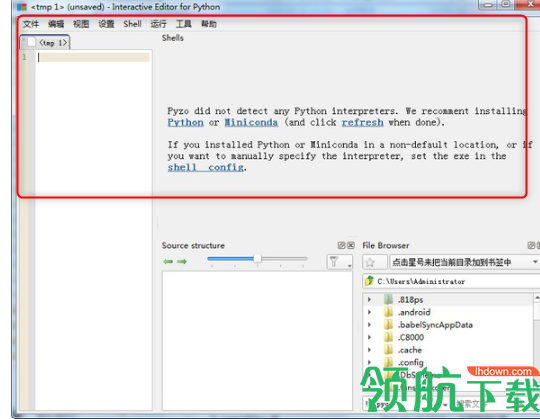
Task: Select the .818ps folder row
Action: pos(448,300)
